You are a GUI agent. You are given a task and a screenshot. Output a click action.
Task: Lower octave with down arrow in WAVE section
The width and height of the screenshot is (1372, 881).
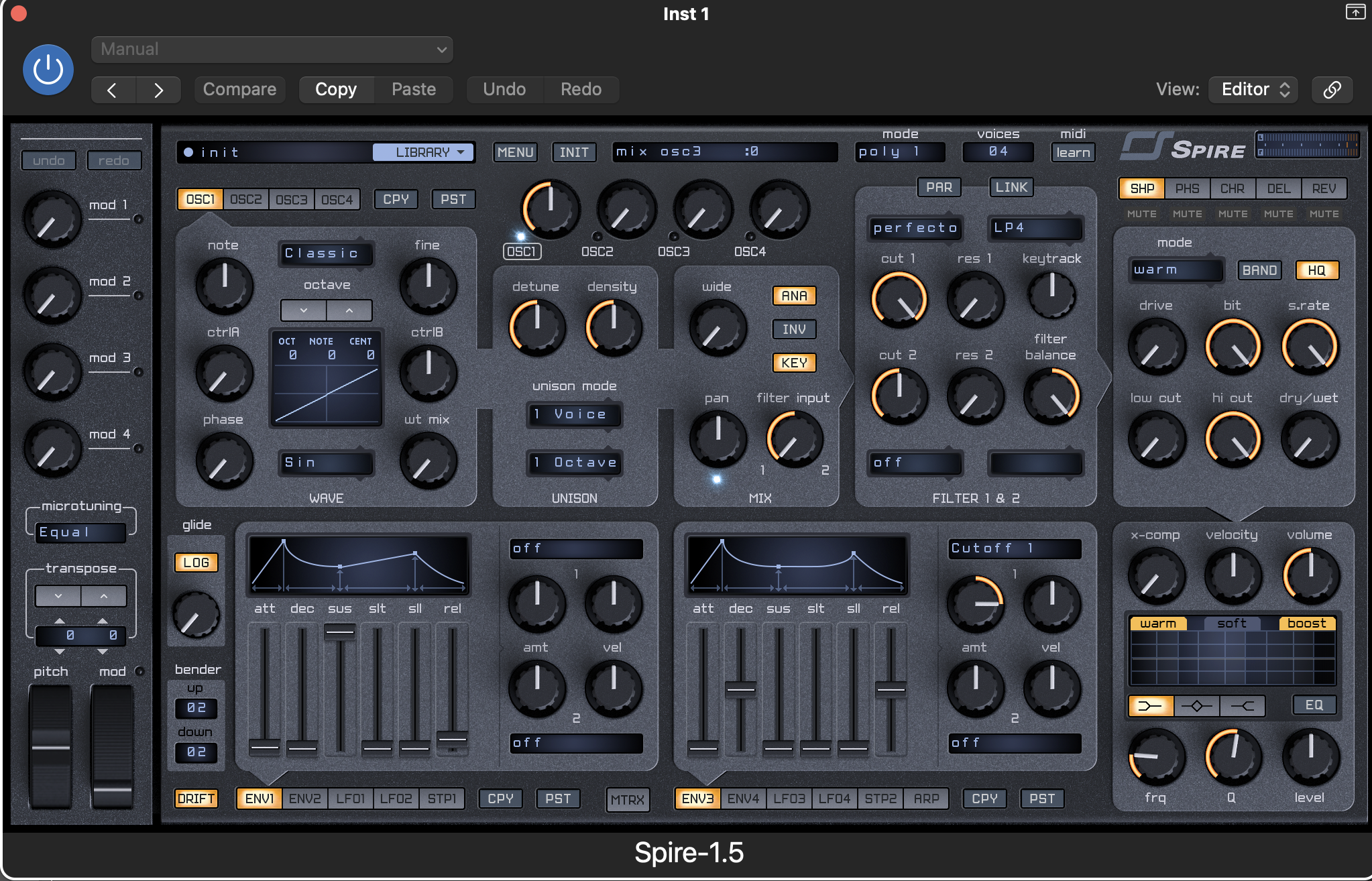click(x=304, y=310)
